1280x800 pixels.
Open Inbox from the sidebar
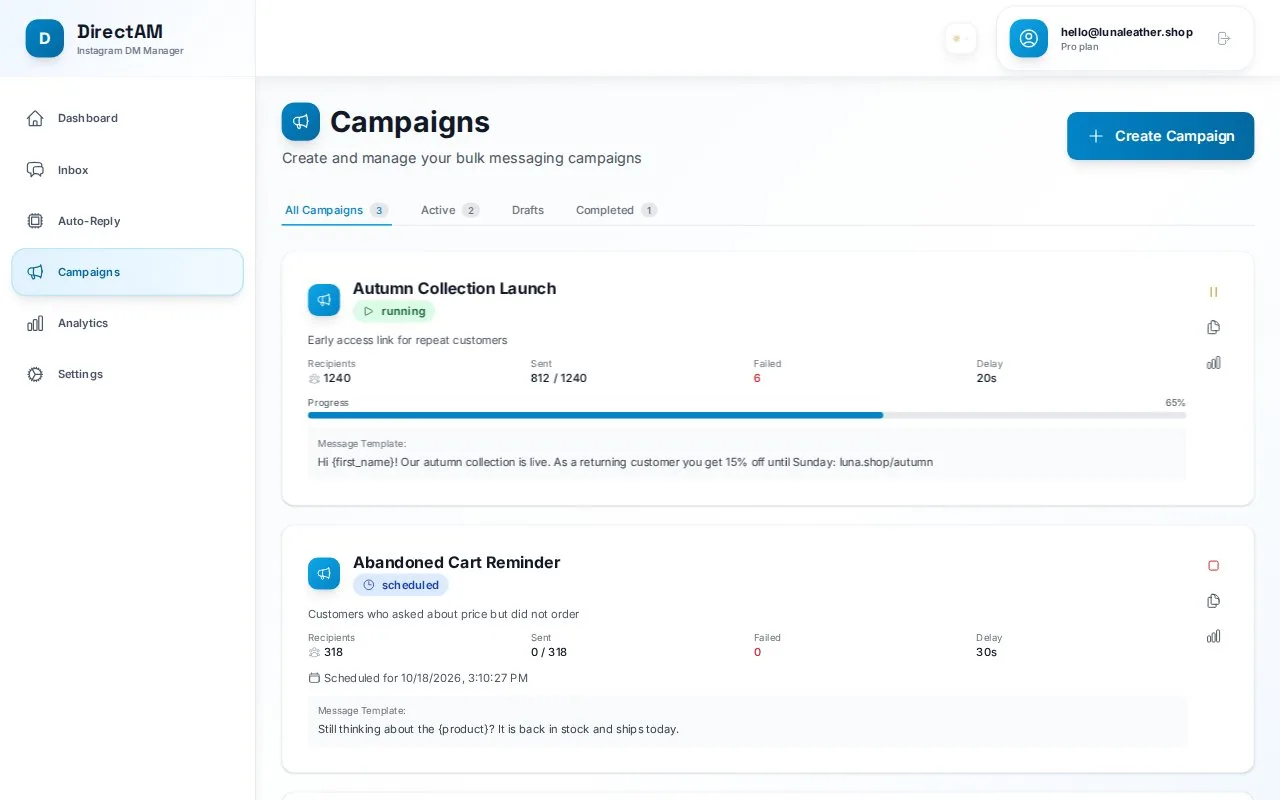(73, 170)
